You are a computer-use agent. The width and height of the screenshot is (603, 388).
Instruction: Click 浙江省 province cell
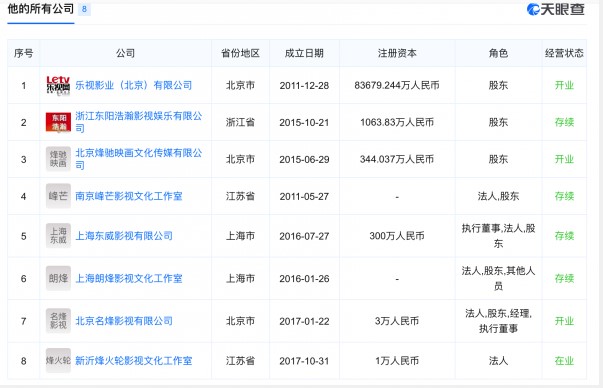click(x=240, y=122)
